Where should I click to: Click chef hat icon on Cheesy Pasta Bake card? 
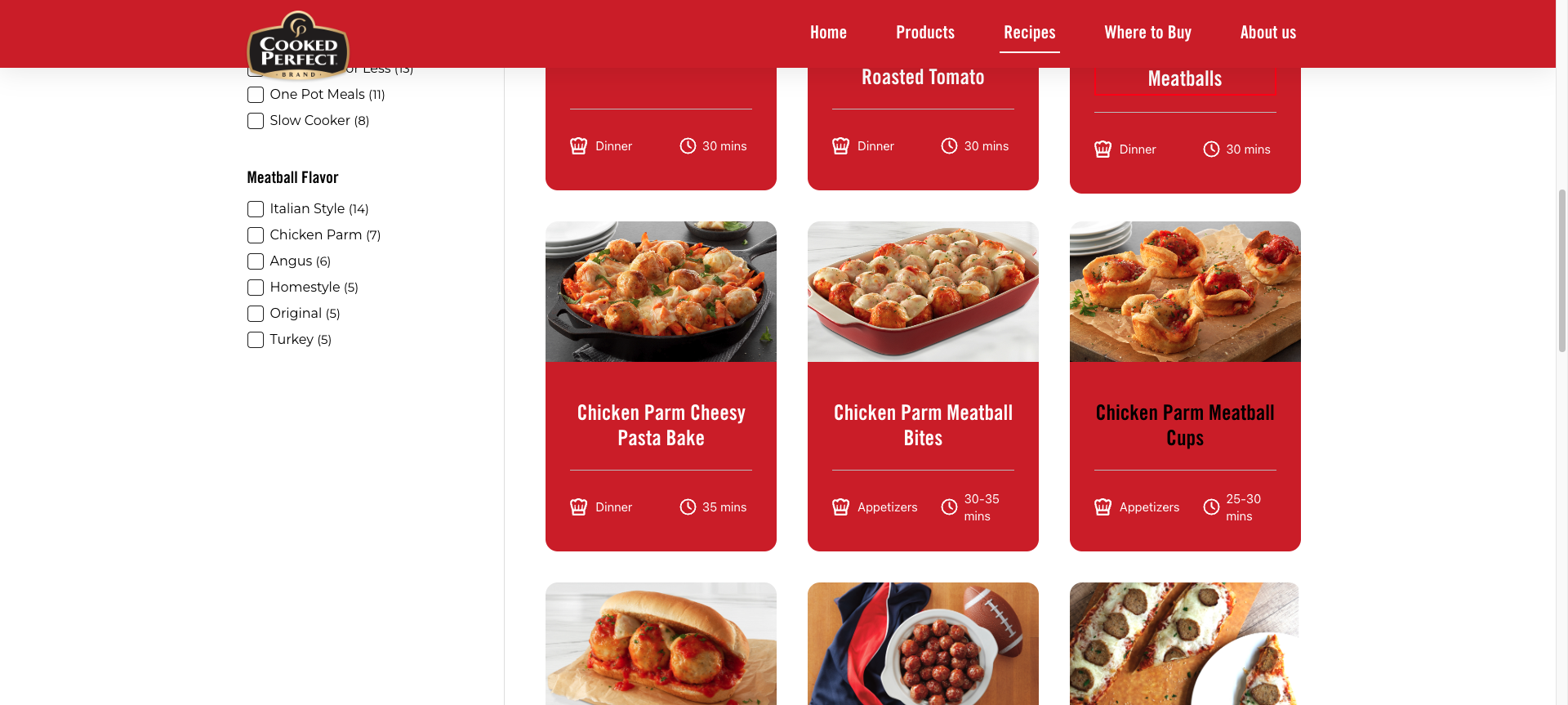tap(578, 507)
